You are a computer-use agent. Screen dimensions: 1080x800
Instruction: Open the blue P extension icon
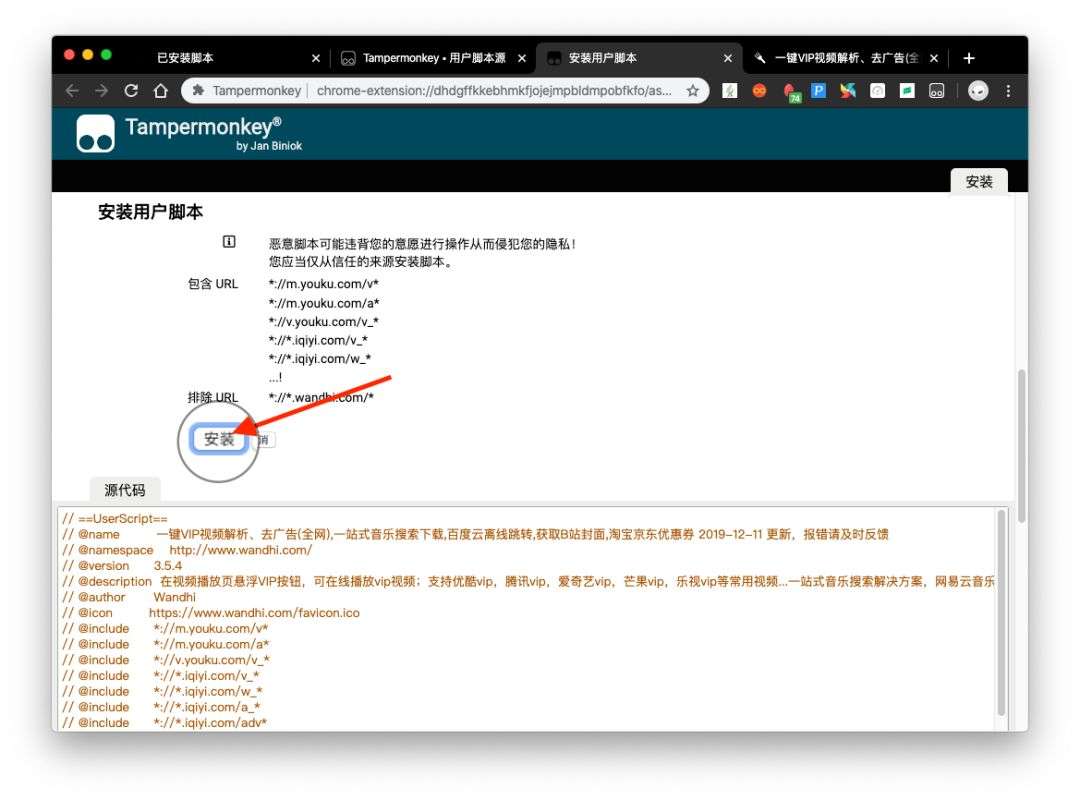818,90
